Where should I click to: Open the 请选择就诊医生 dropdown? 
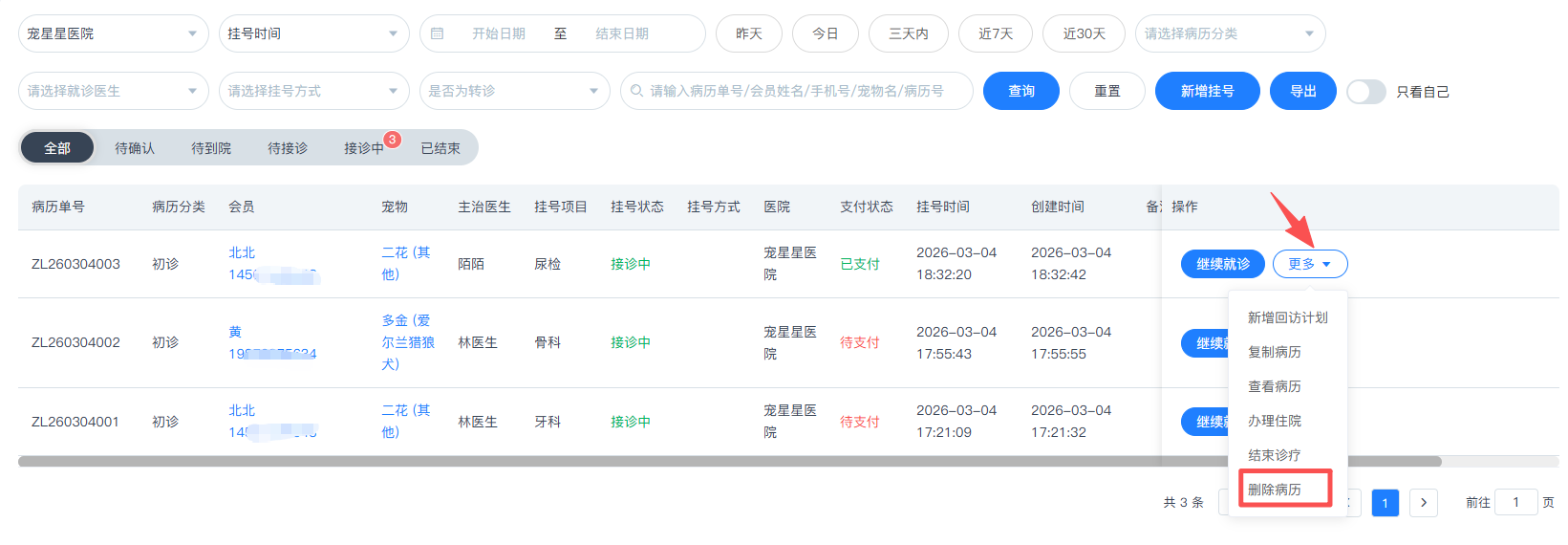coord(113,91)
